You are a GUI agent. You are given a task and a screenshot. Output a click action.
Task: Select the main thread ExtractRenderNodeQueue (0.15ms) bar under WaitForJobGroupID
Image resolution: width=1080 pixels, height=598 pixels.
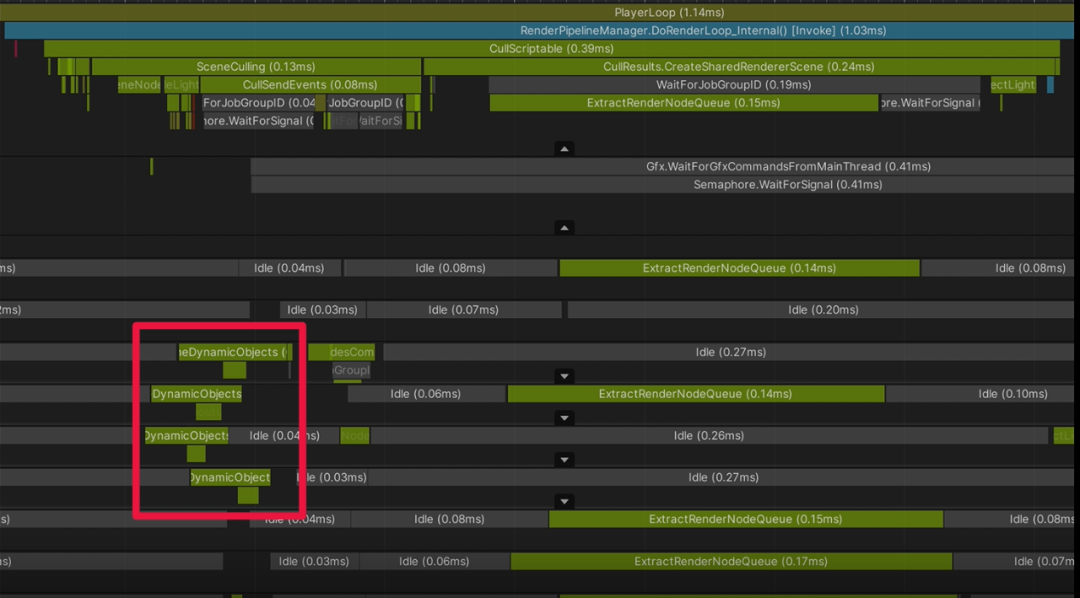[684, 103]
